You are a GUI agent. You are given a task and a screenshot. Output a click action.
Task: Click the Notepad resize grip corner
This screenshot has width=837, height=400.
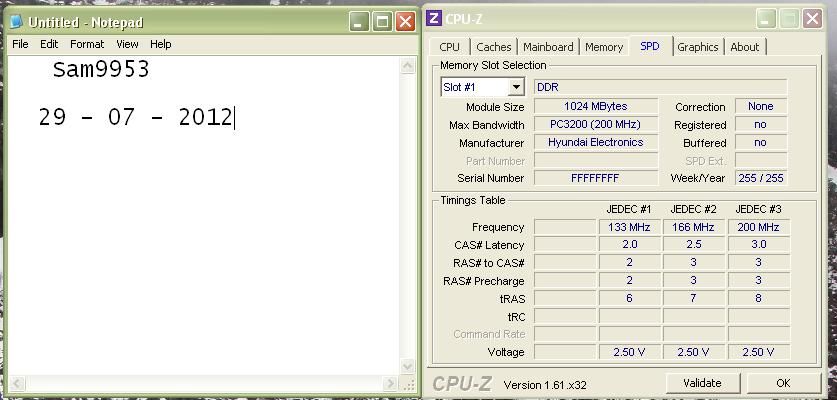coord(408,384)
